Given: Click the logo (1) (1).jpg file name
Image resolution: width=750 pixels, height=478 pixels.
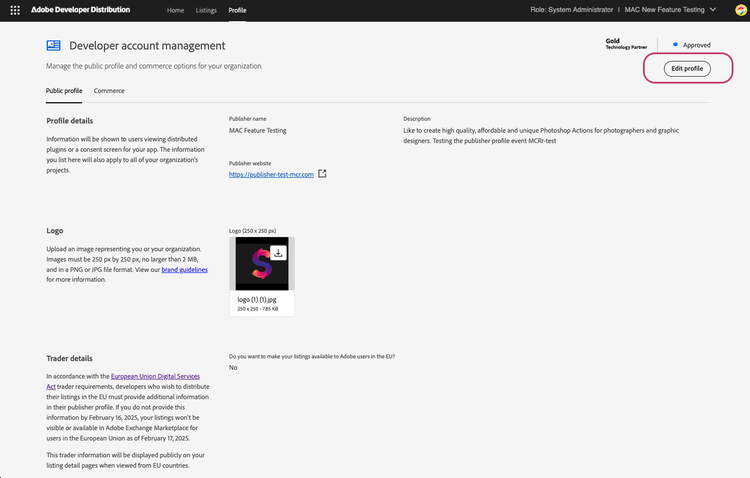Looking at the screenshot, I should pos(258,299).
